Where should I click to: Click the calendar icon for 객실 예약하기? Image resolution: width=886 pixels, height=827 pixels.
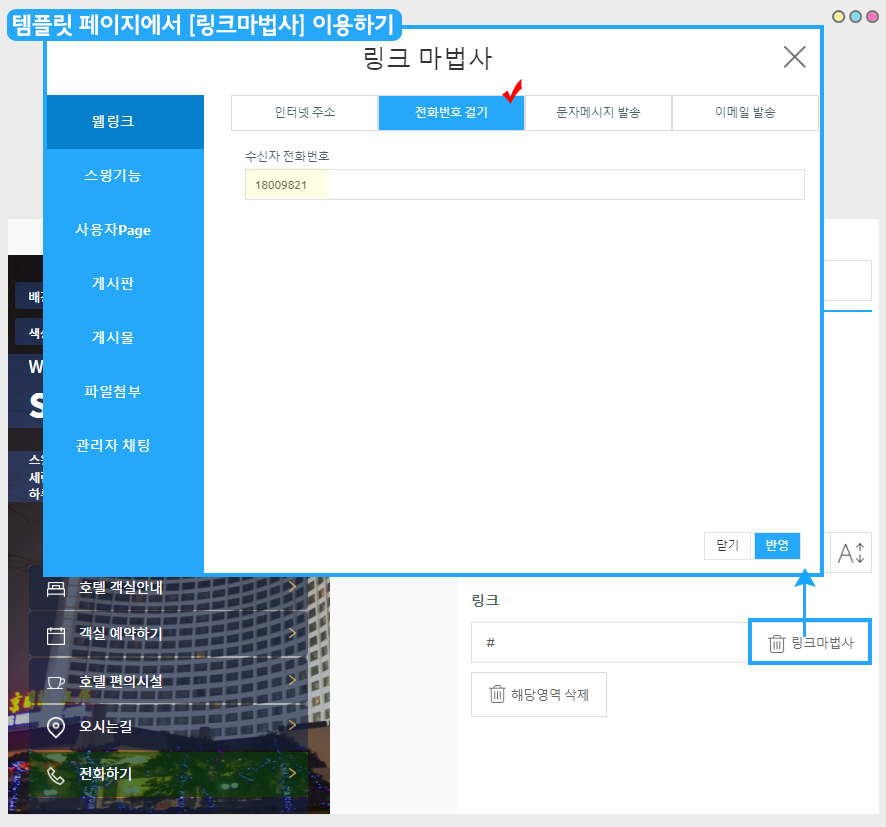[56, 634]
